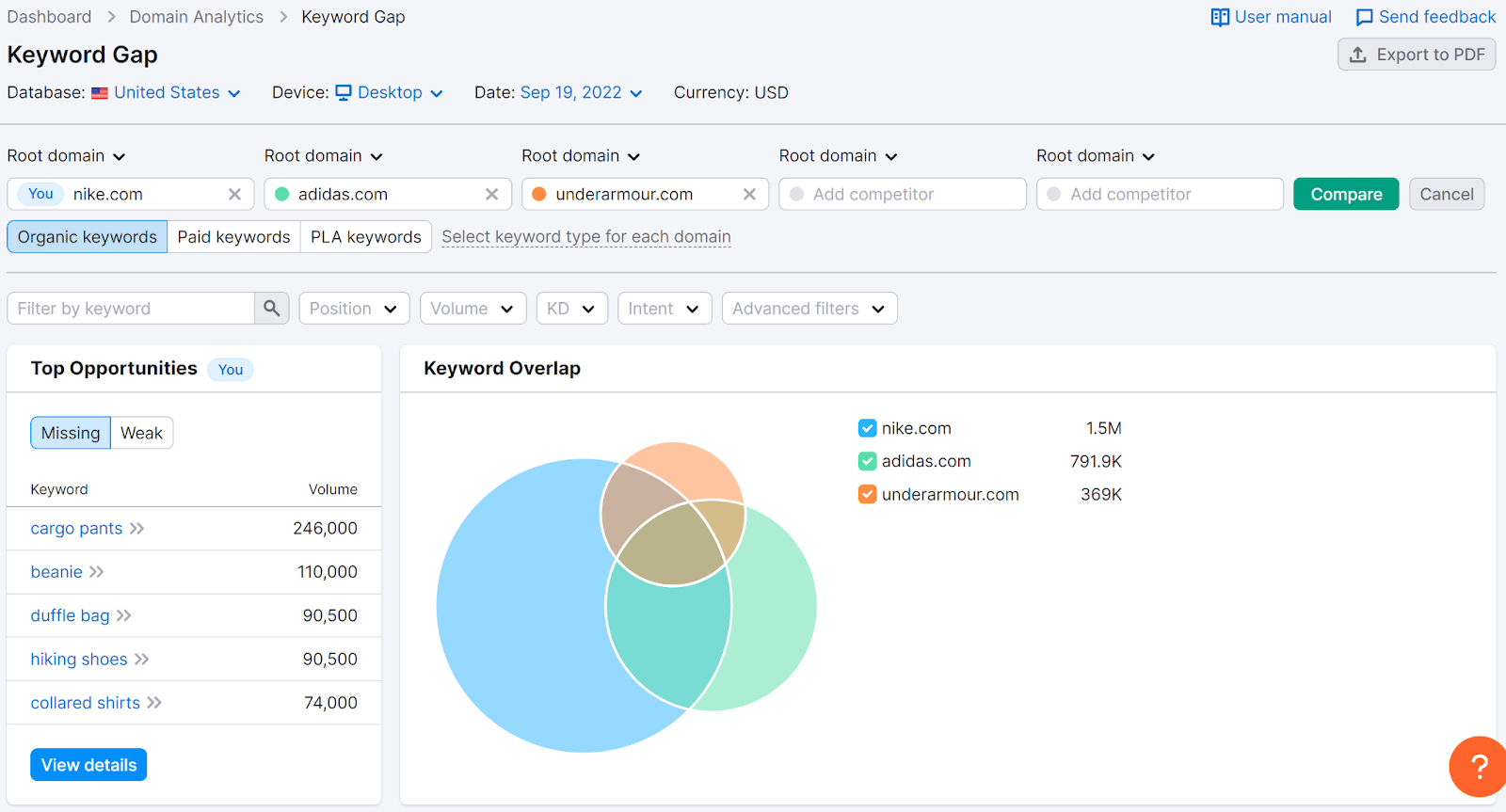Open the Advanced filters dropdown
This screenshot has width=1506, height=812.
(x=809, y=309)
